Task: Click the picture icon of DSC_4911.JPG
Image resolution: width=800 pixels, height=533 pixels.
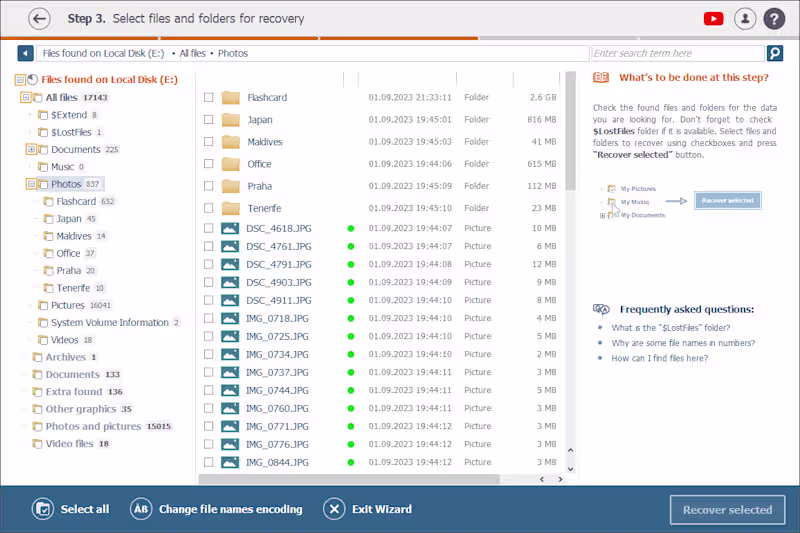Action: (x=230, y=300)
